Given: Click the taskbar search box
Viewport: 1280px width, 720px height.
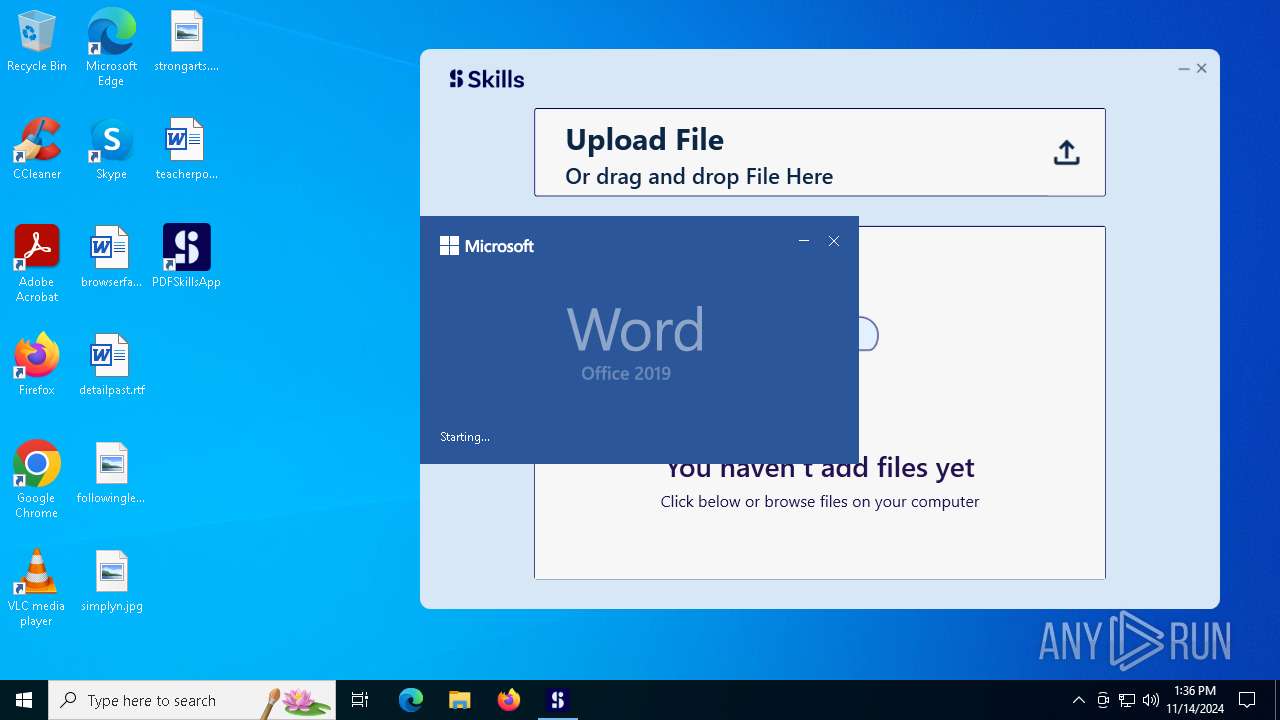Looking at the screenshot, I should point(192,700).
